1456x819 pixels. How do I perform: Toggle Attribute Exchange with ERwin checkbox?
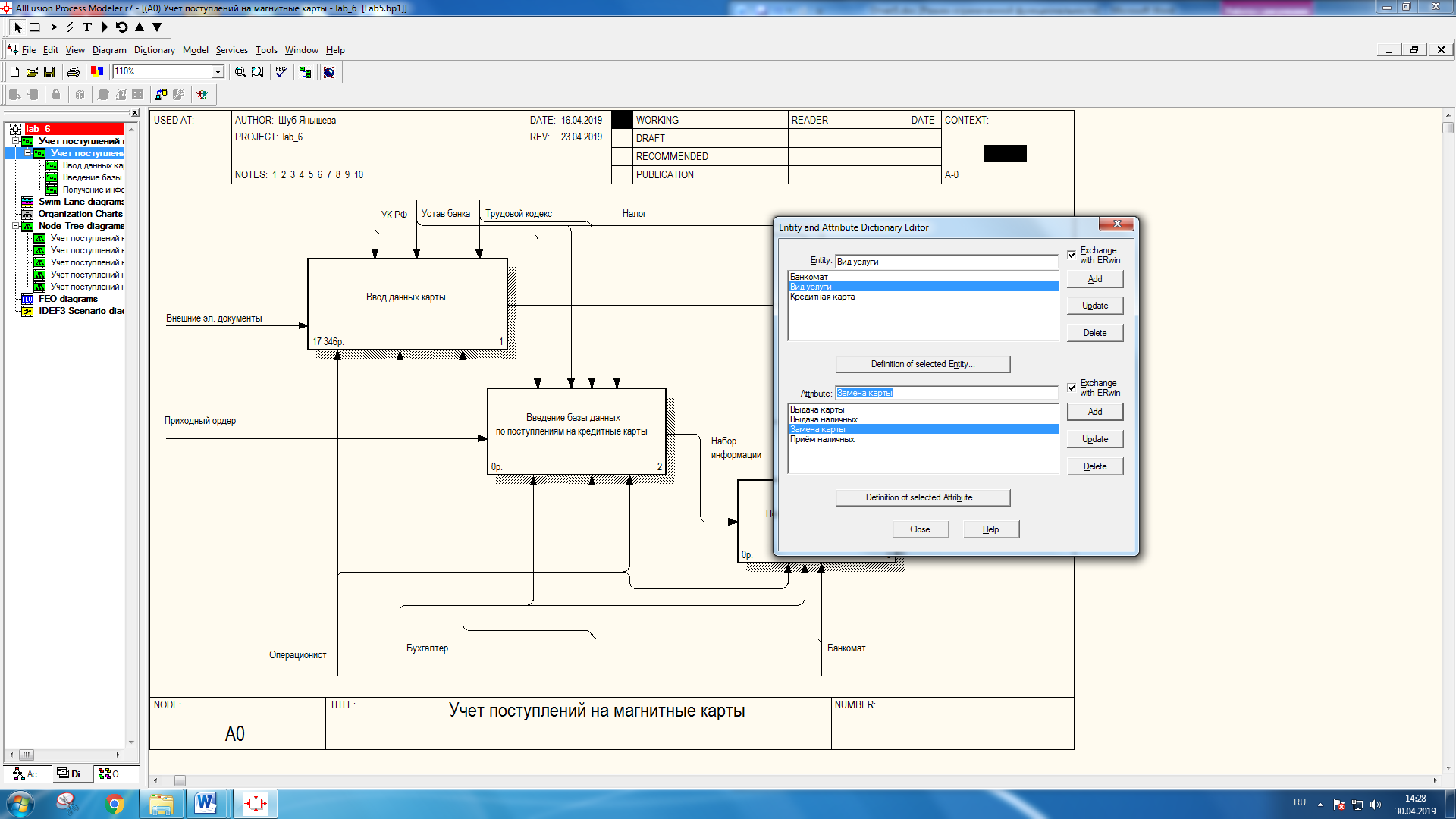1072,388
